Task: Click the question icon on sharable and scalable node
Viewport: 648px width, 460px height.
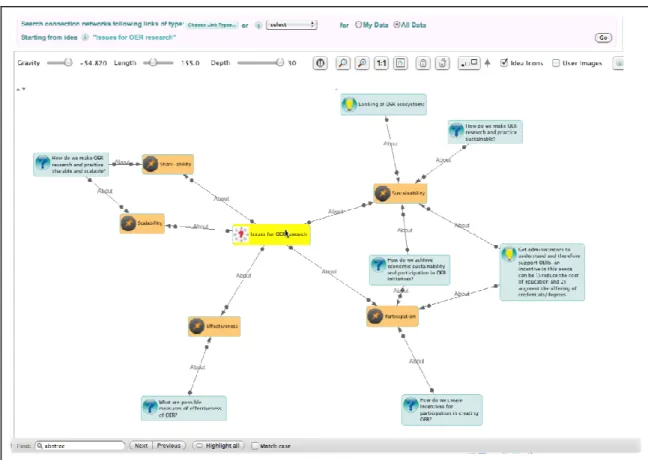Action: coord(43,162)
